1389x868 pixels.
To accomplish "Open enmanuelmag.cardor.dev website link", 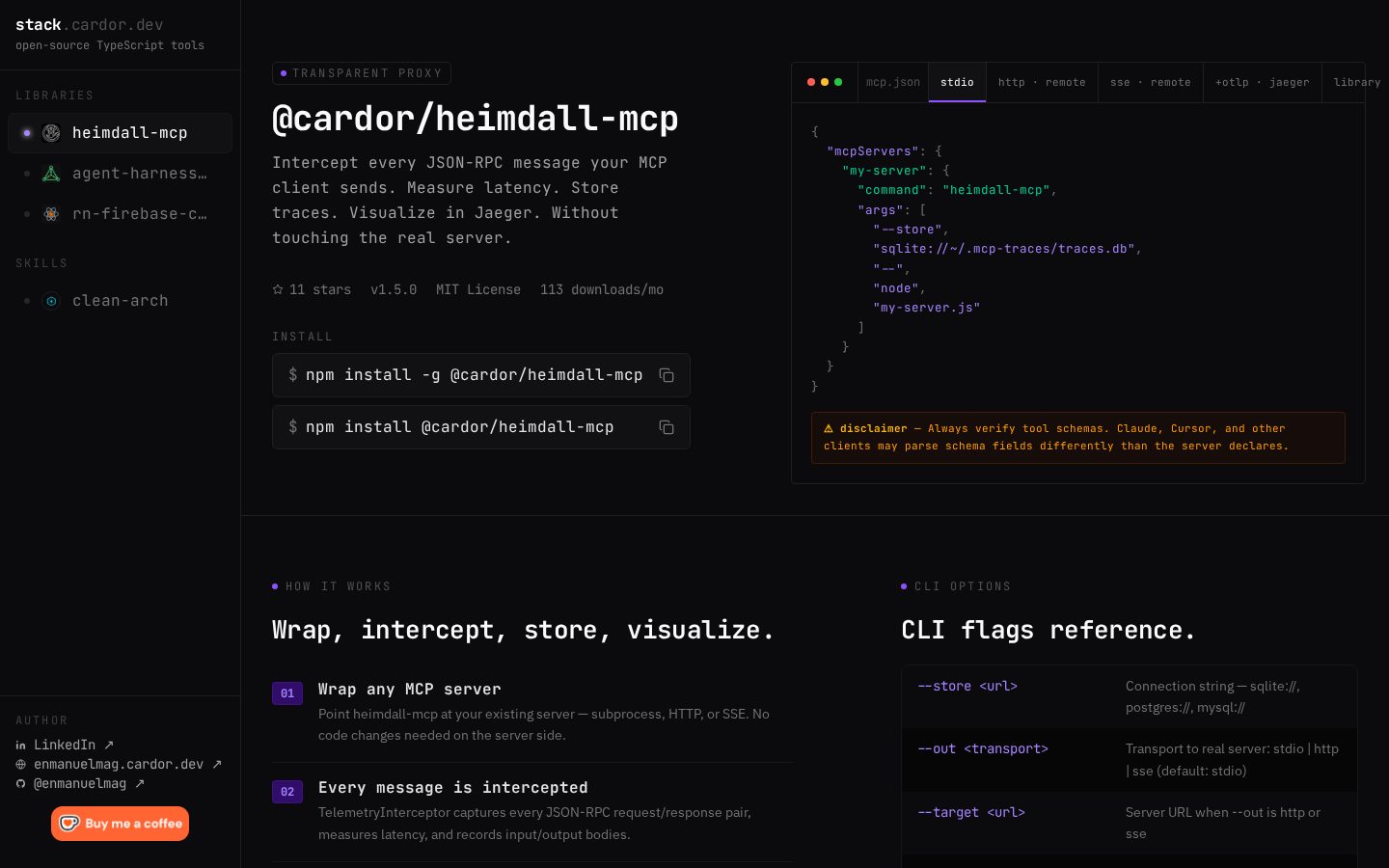I will click(x=119, y=765).
